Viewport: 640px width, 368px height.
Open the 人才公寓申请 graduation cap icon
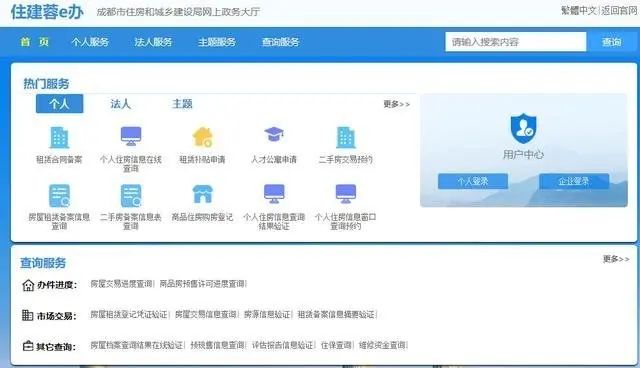click(x=274, y=134)
